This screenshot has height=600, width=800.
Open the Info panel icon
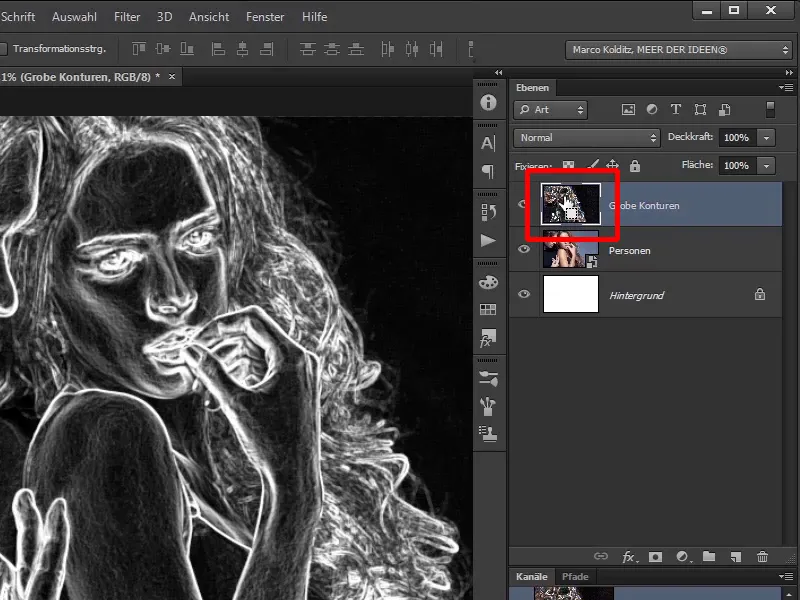488,103
